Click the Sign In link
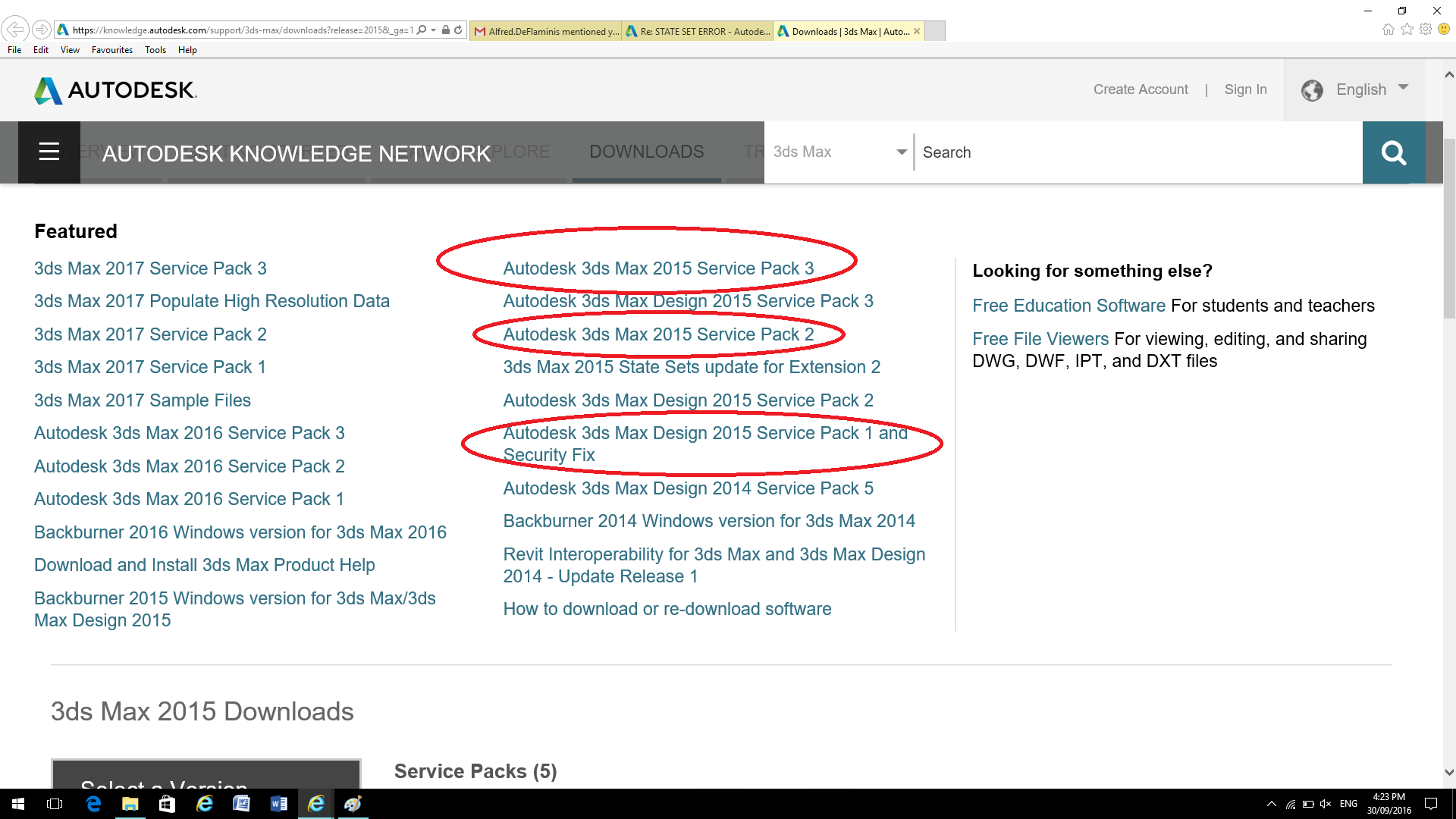The height and width of the screenshot is (819, 1456). [1245, 89]
